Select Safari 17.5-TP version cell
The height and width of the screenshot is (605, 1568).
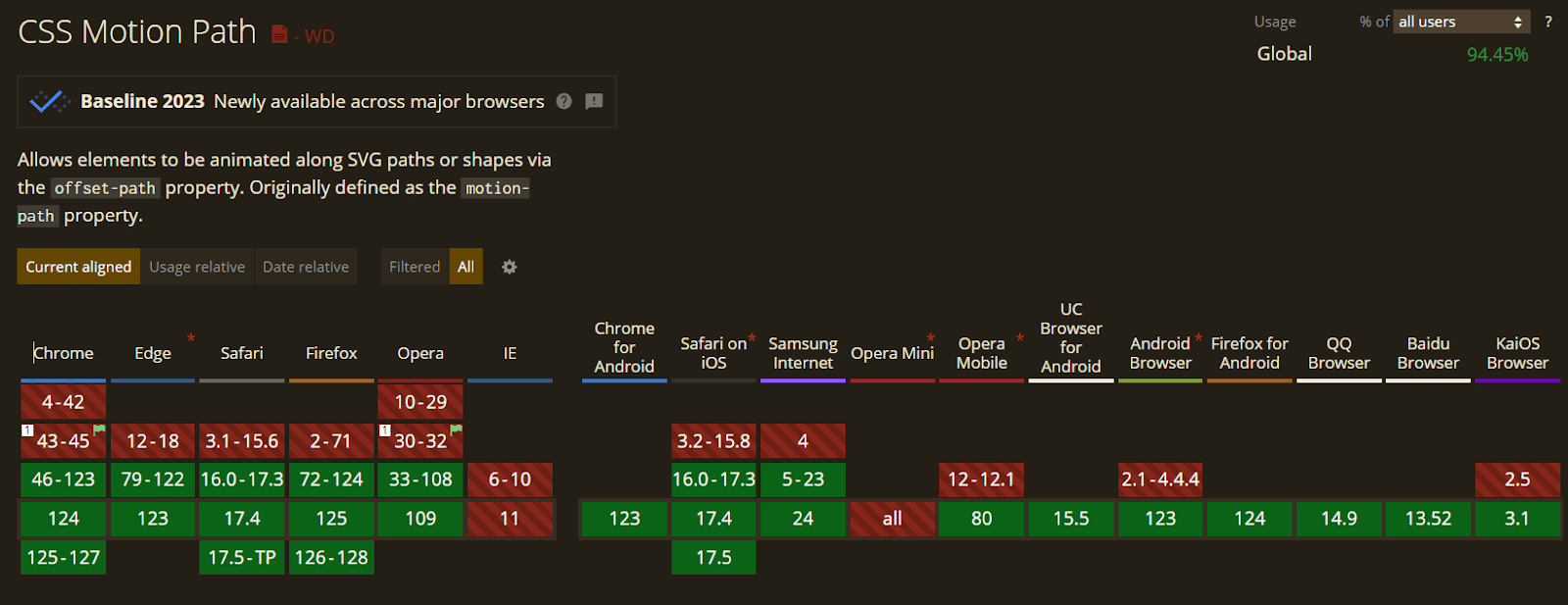point(242,557)
